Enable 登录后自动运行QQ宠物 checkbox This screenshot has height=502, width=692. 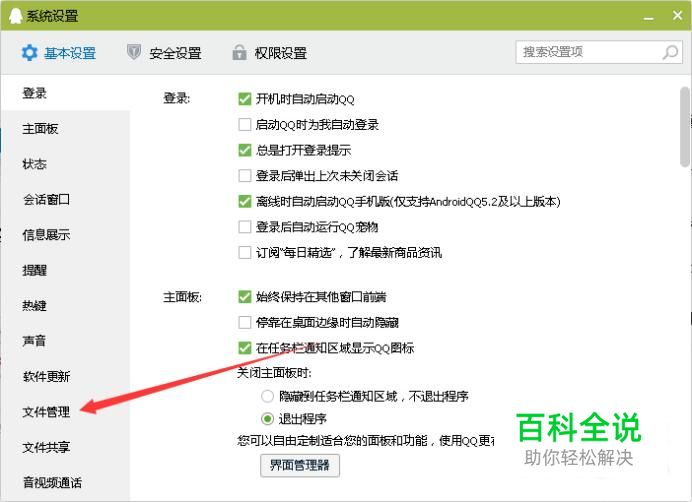click(244, 227)
